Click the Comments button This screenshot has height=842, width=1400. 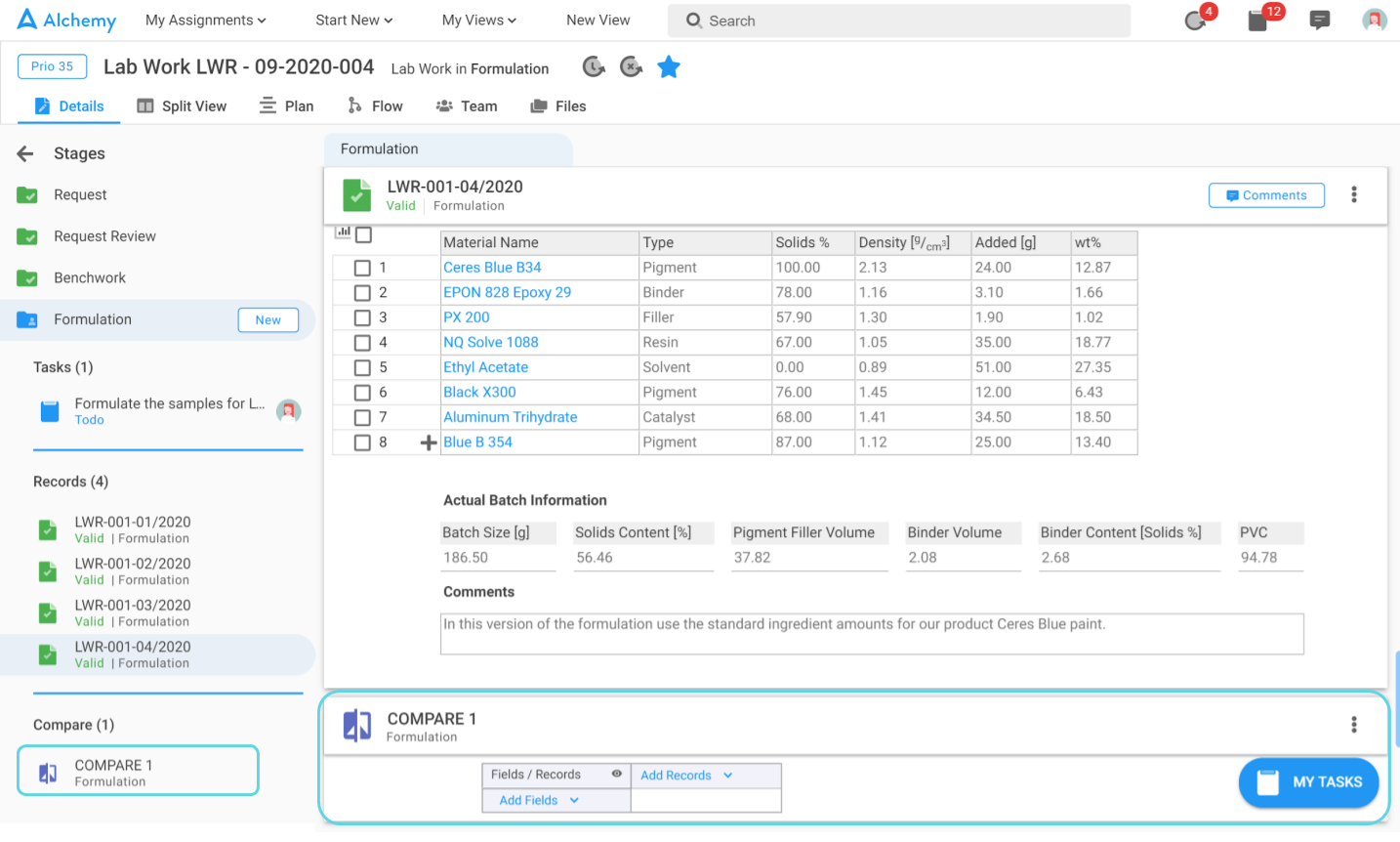pyautogui.click(x=1266, y=195)
